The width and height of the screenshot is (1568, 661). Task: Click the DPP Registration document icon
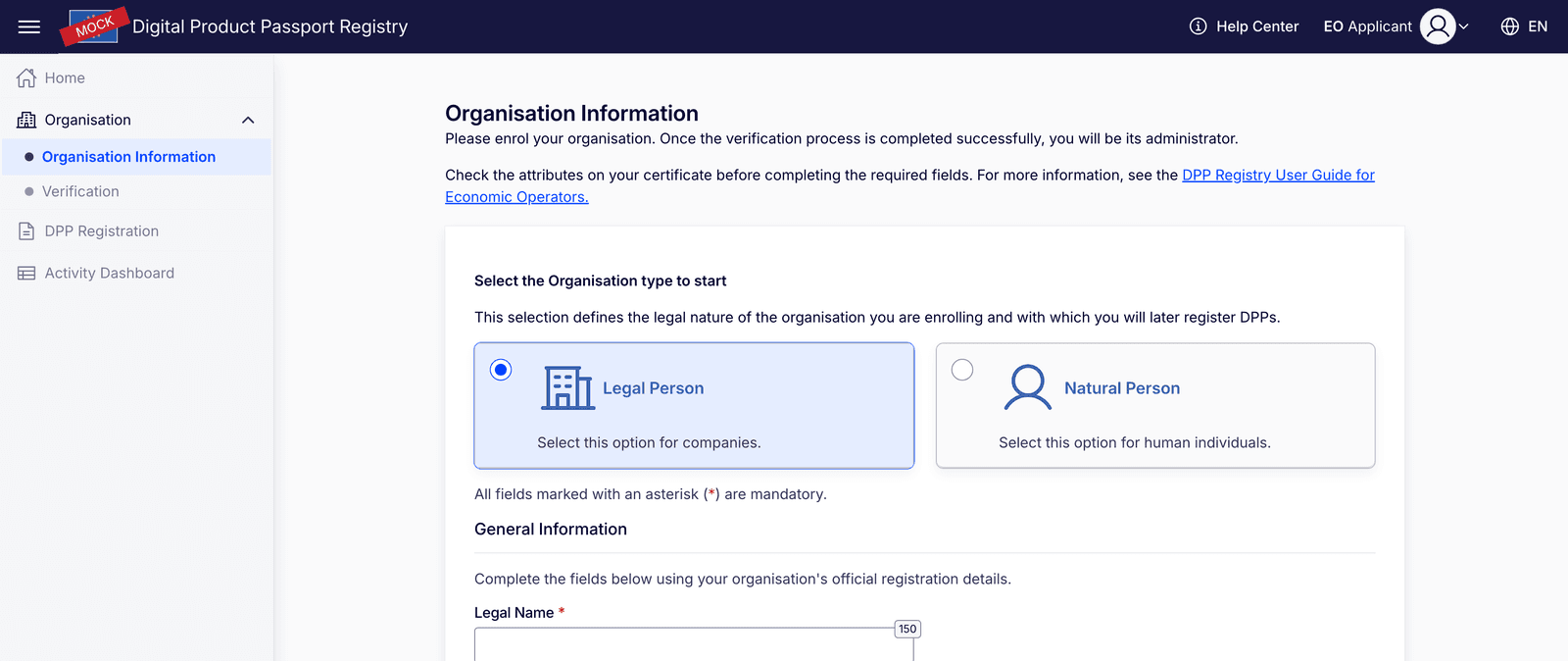pyautogui.click(x=26, y=231)
